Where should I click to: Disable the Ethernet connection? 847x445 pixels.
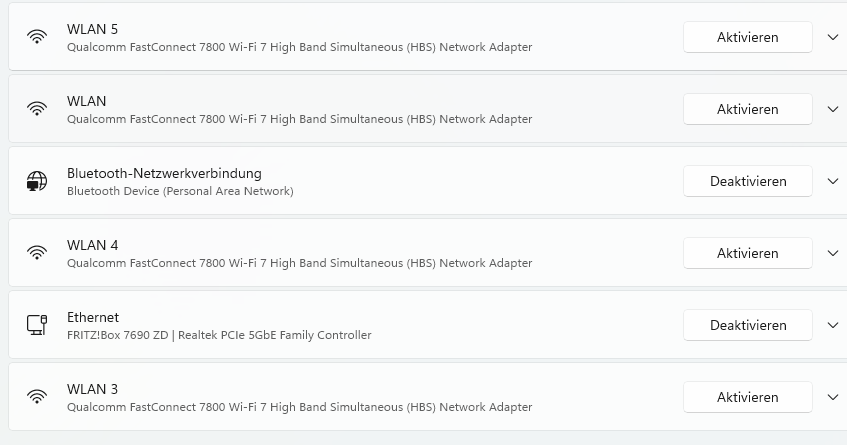[x=747, y=325]
